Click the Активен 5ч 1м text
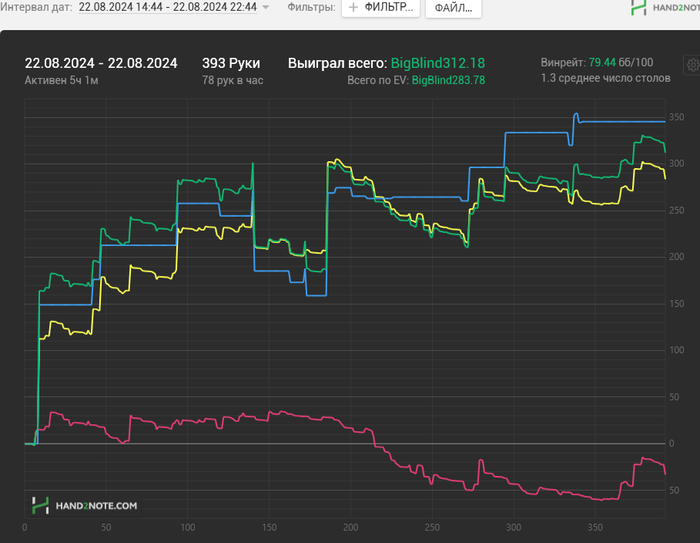This screenshot has width=700, height=543. tap(62, 80)
